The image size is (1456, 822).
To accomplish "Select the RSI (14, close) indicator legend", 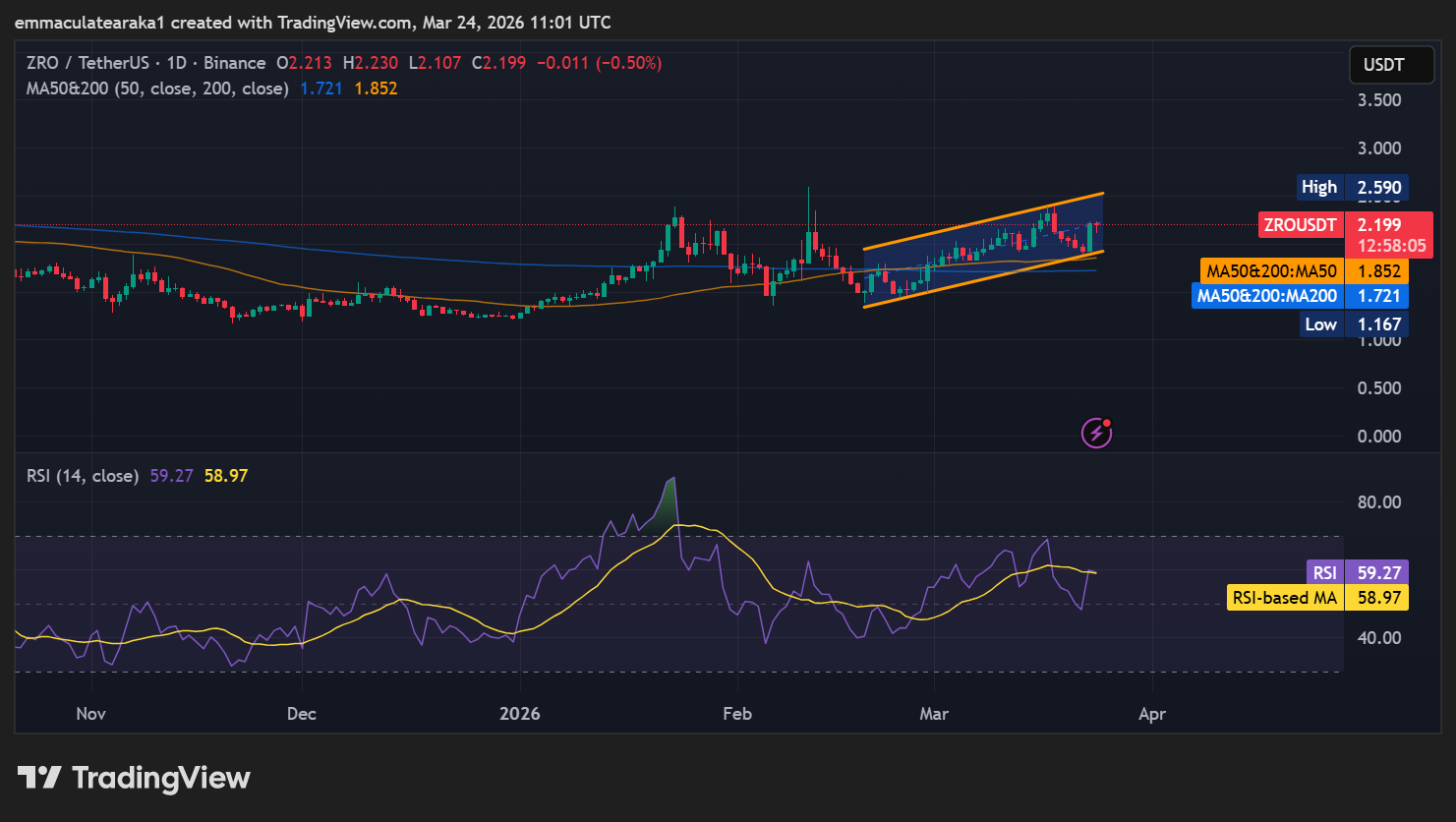I will [x=83, y=476].
